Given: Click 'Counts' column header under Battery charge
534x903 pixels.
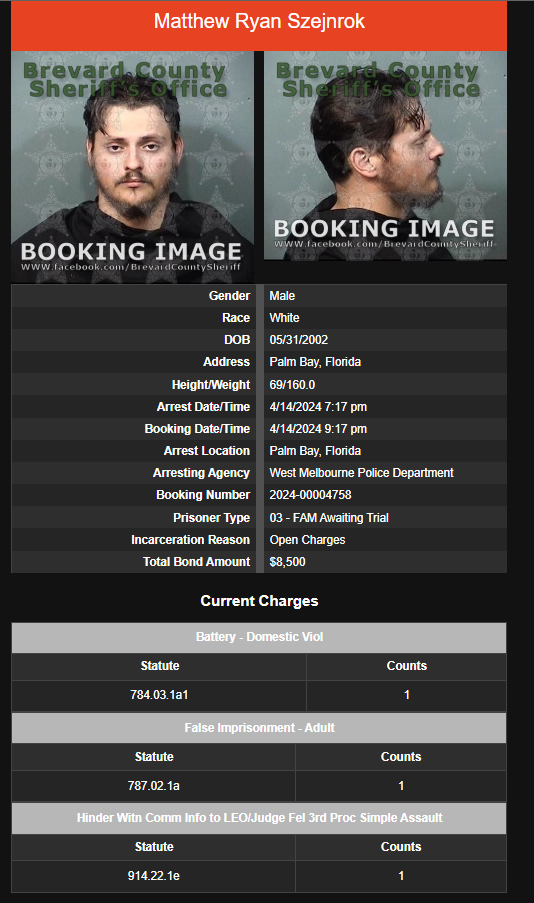Looking at the screenshot, I should pos(407,666).
